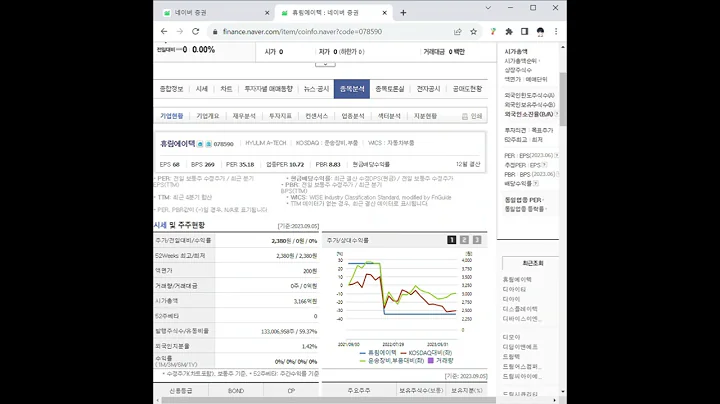Select the 기업현황 sub-tab
Screen dimensions: 720x404
[x=172, y=116]
